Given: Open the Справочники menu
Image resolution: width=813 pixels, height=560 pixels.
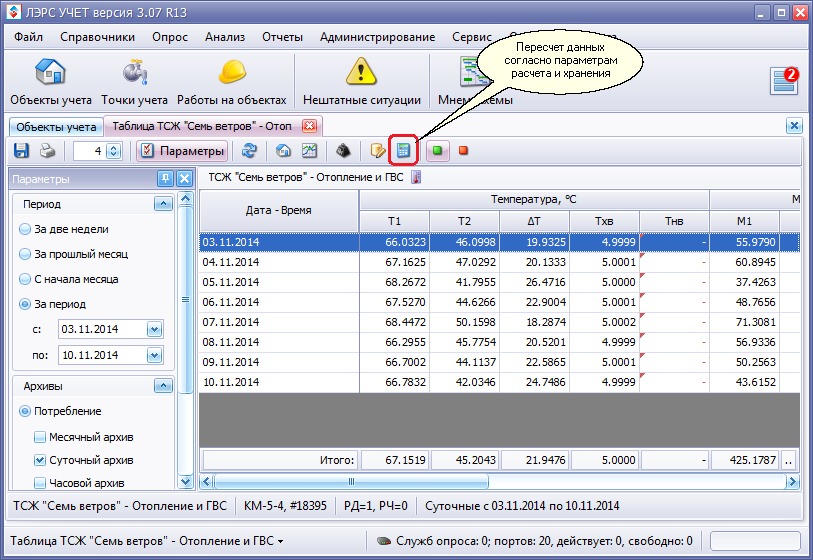Looking at the screenshot, I should pyautogui.click(x=97, y=37).
